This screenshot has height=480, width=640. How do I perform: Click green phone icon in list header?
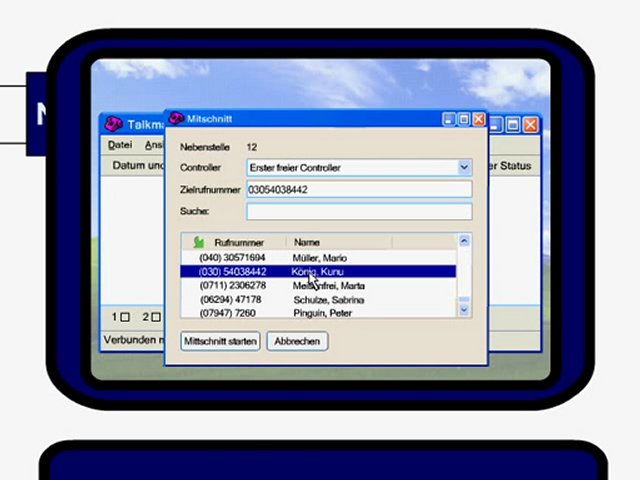pos(199,242)
